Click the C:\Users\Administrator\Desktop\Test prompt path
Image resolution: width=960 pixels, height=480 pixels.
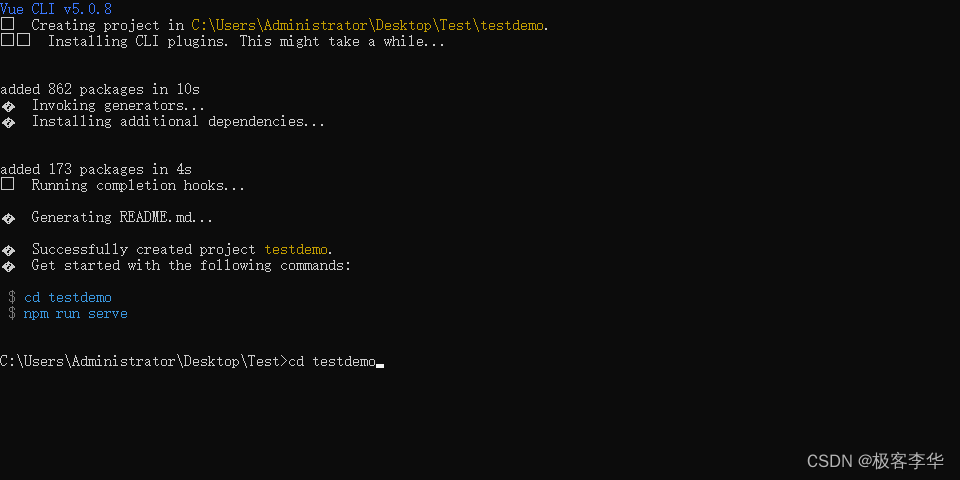pos(140,361)
